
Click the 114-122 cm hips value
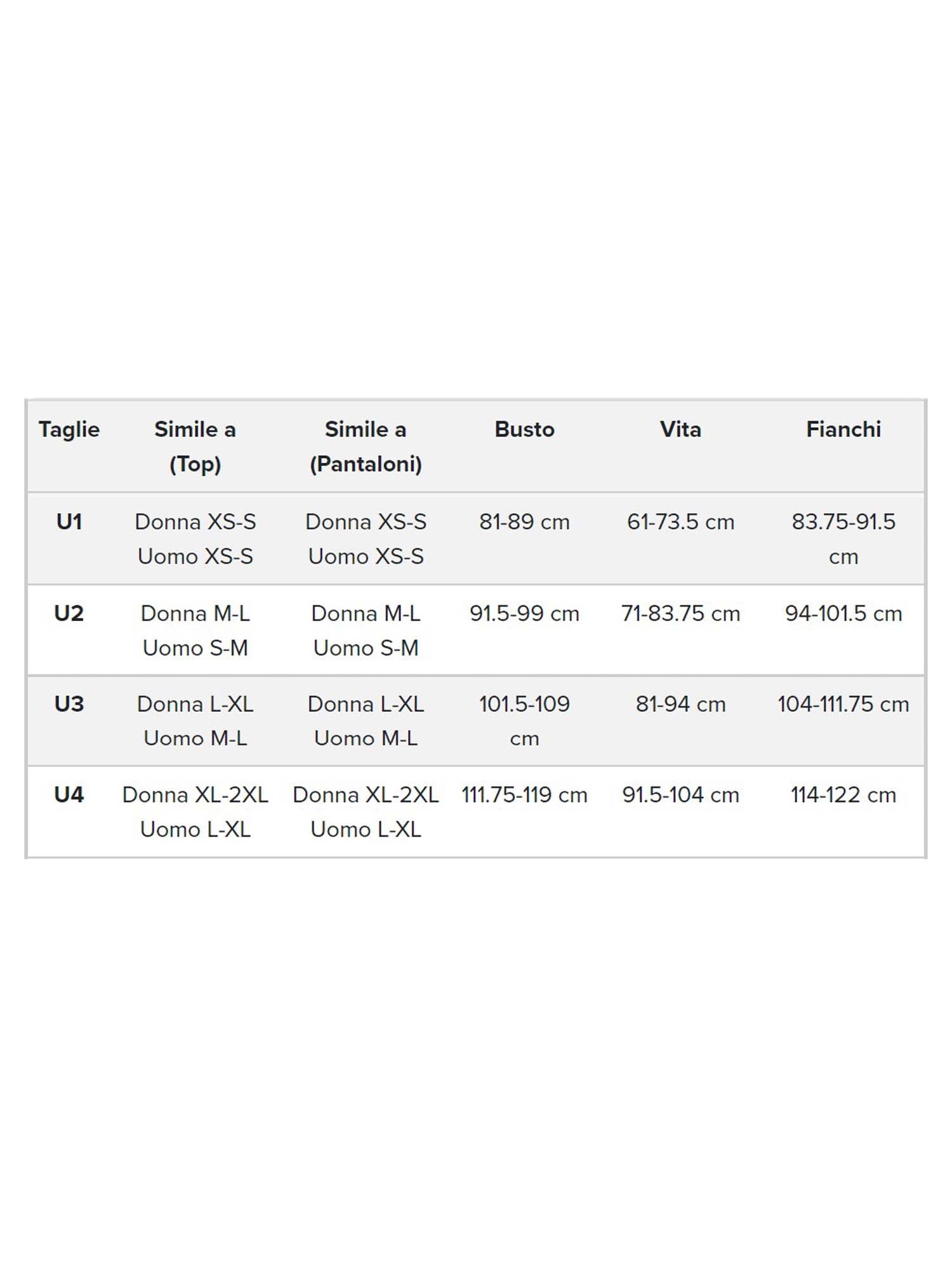843,795
